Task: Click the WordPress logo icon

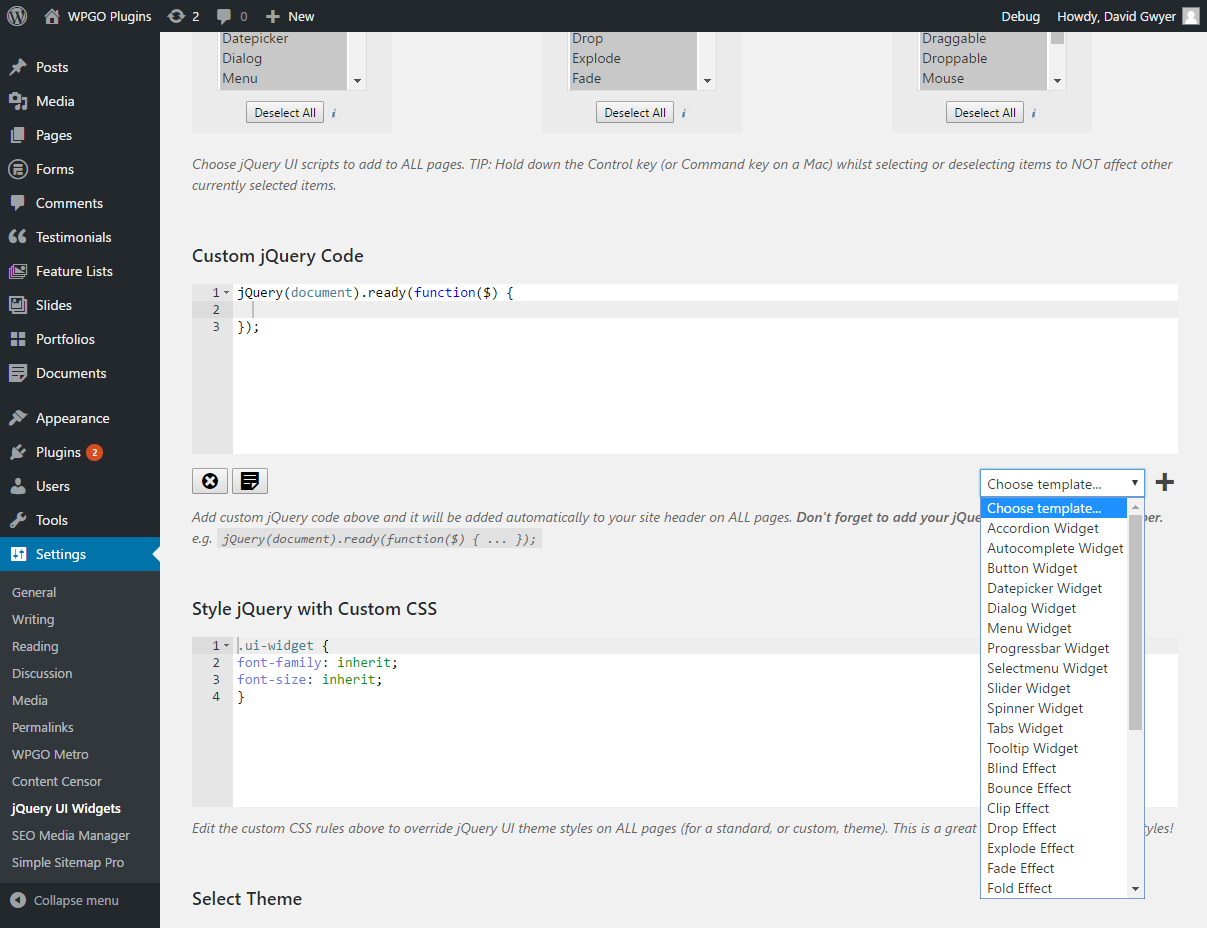Action: pos(16,16)
